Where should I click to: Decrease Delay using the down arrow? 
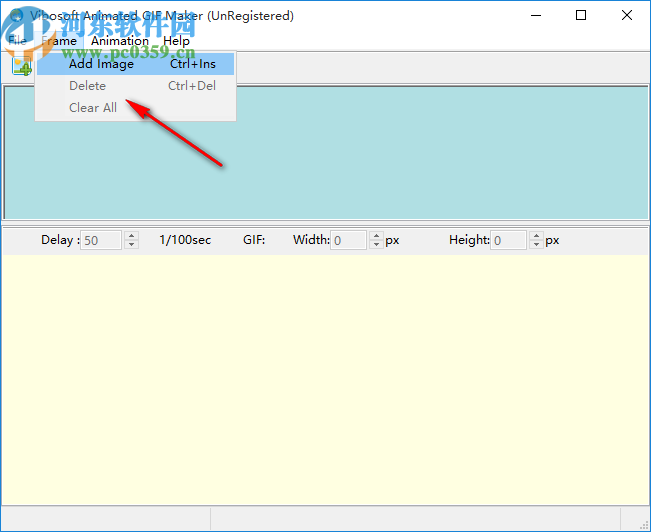pos(132,245)
